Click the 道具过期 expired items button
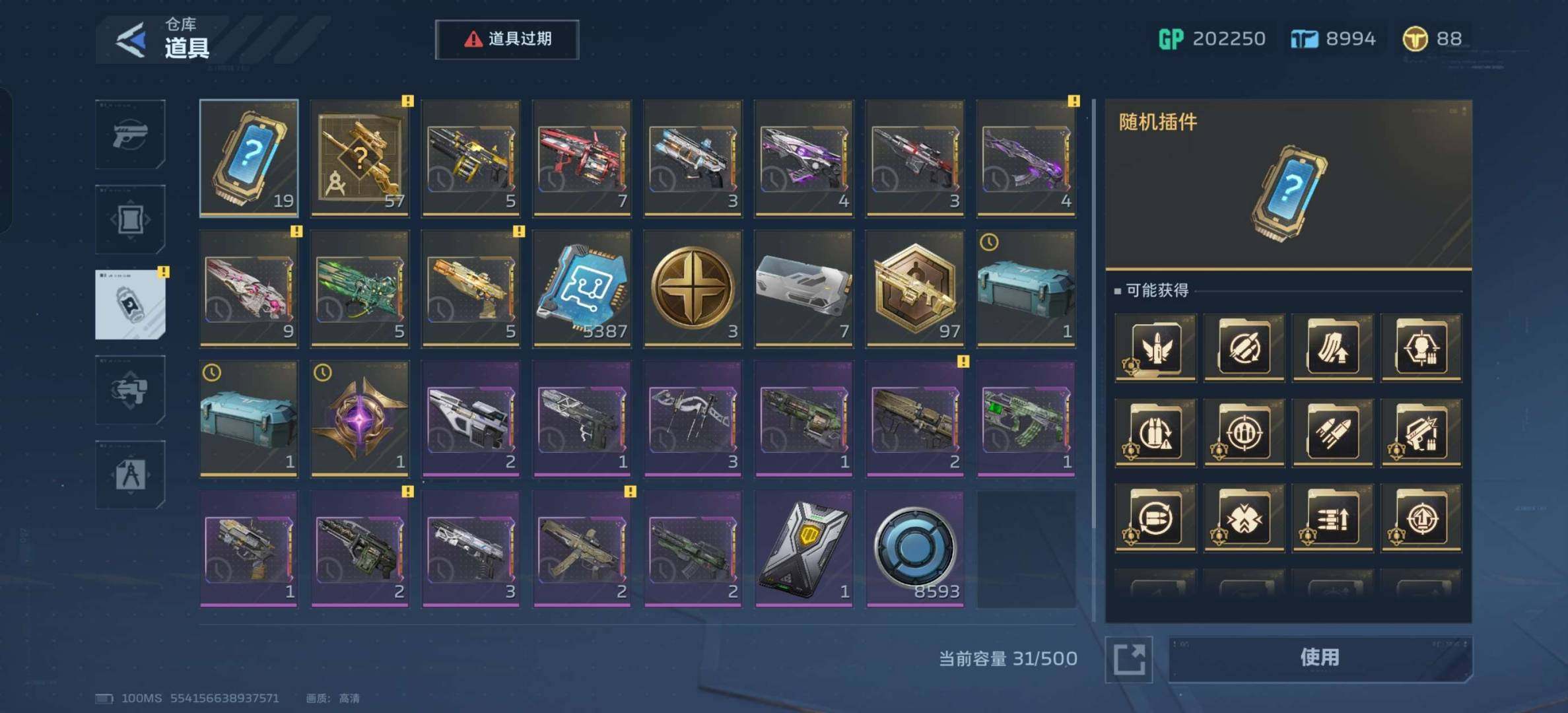This screenshot has height=713, width=1568. (x=507, y=40)
